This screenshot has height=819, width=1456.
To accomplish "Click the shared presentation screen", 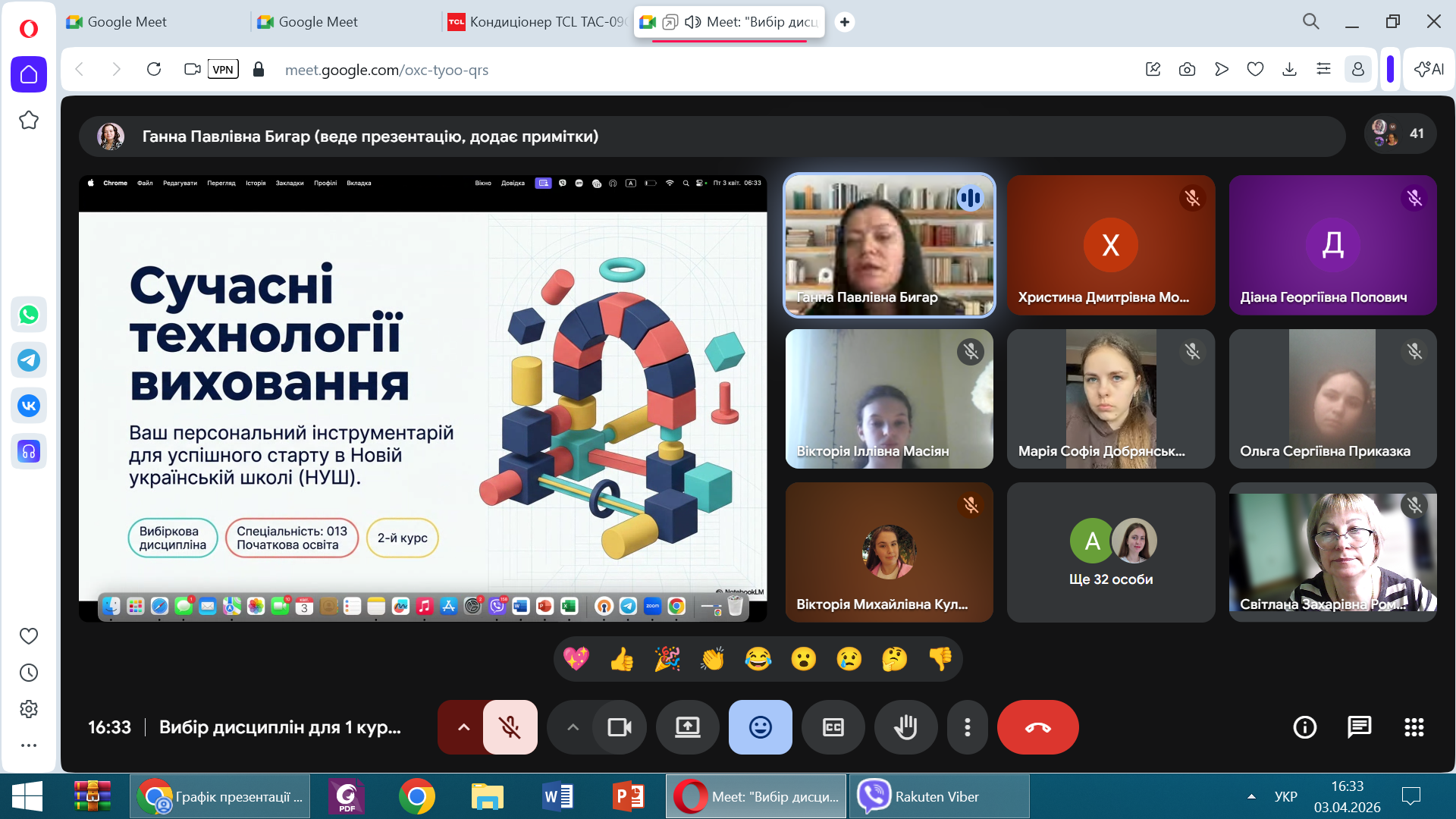I will pyautogui.click(x=423, y=399).
